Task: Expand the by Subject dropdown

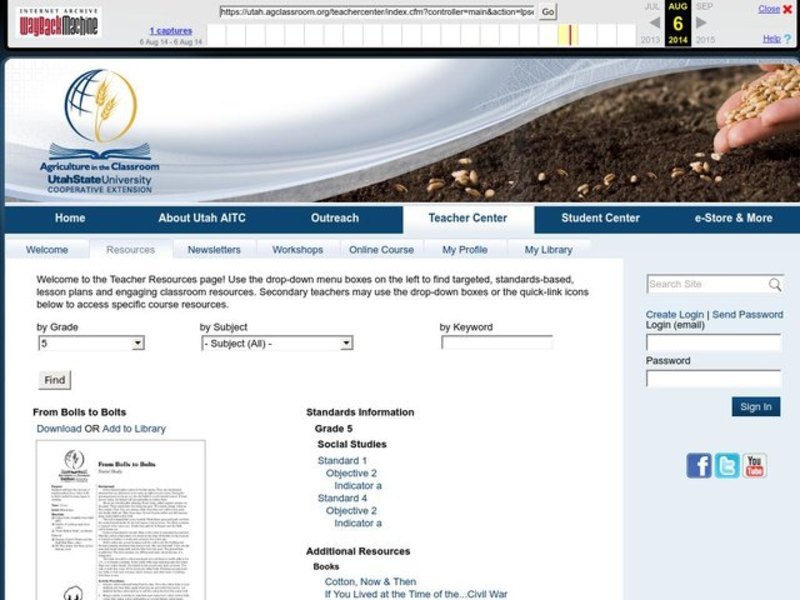Action: click(346, 343)
